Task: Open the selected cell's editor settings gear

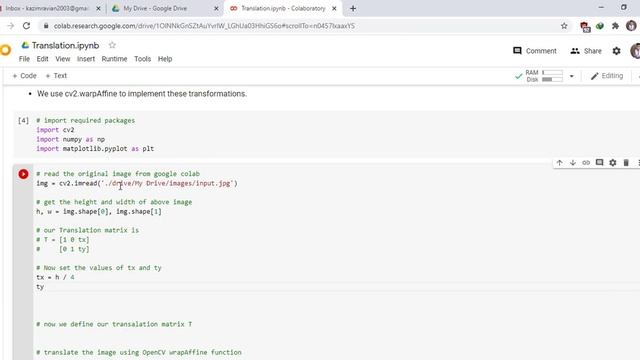Action: [613, 162]
